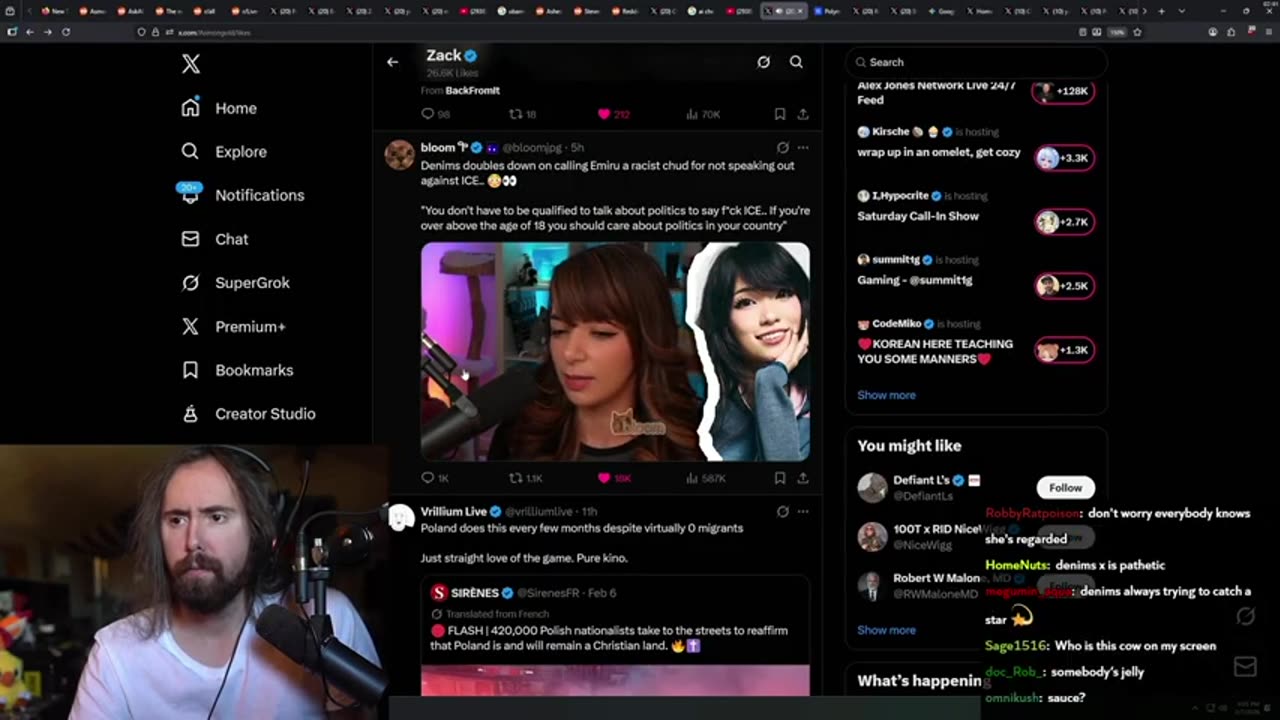Click the Explore magnifier icon
Viewport: 1280px width, 720px height.
[x=190, y=152]
